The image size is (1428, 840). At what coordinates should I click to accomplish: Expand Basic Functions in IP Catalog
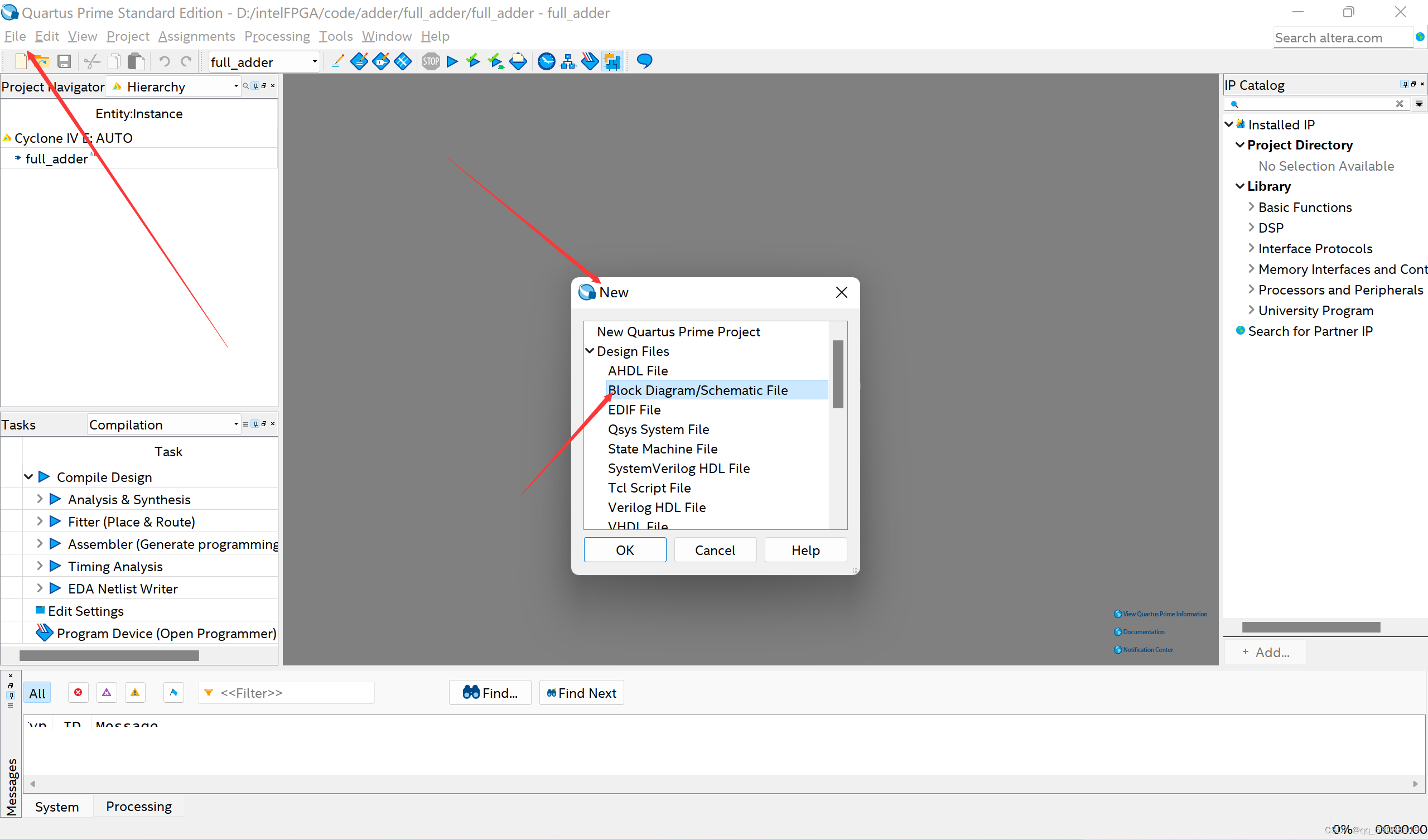[x=1251, y=207]
